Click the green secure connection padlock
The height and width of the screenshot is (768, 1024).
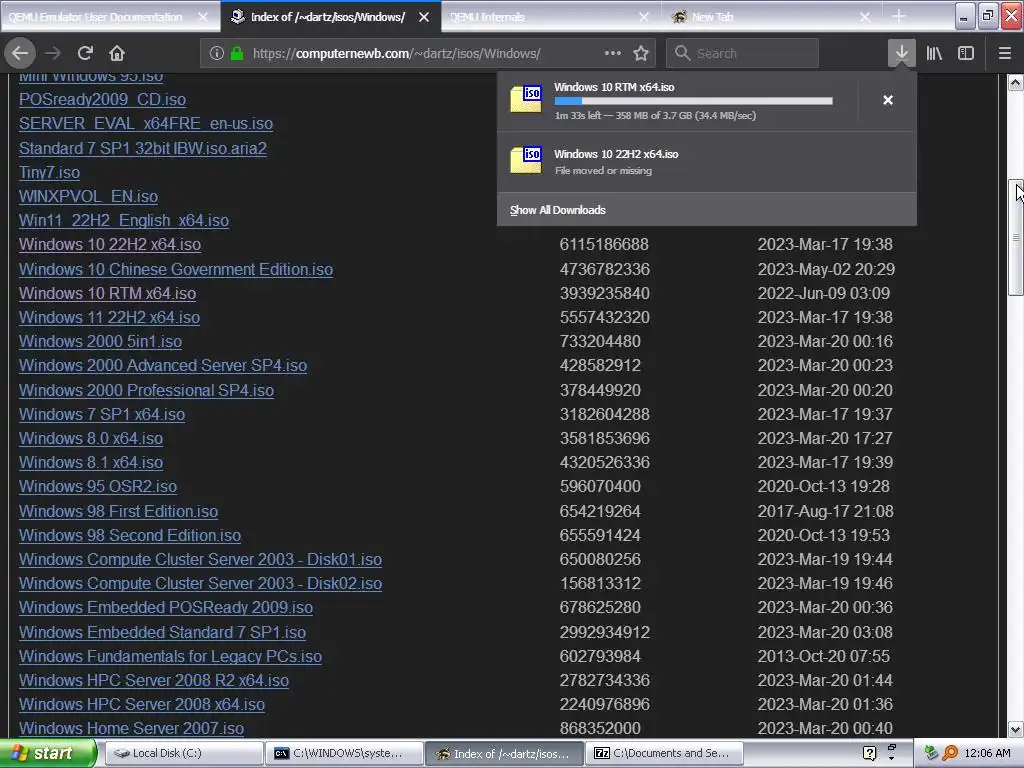click(x=237, y=53)
